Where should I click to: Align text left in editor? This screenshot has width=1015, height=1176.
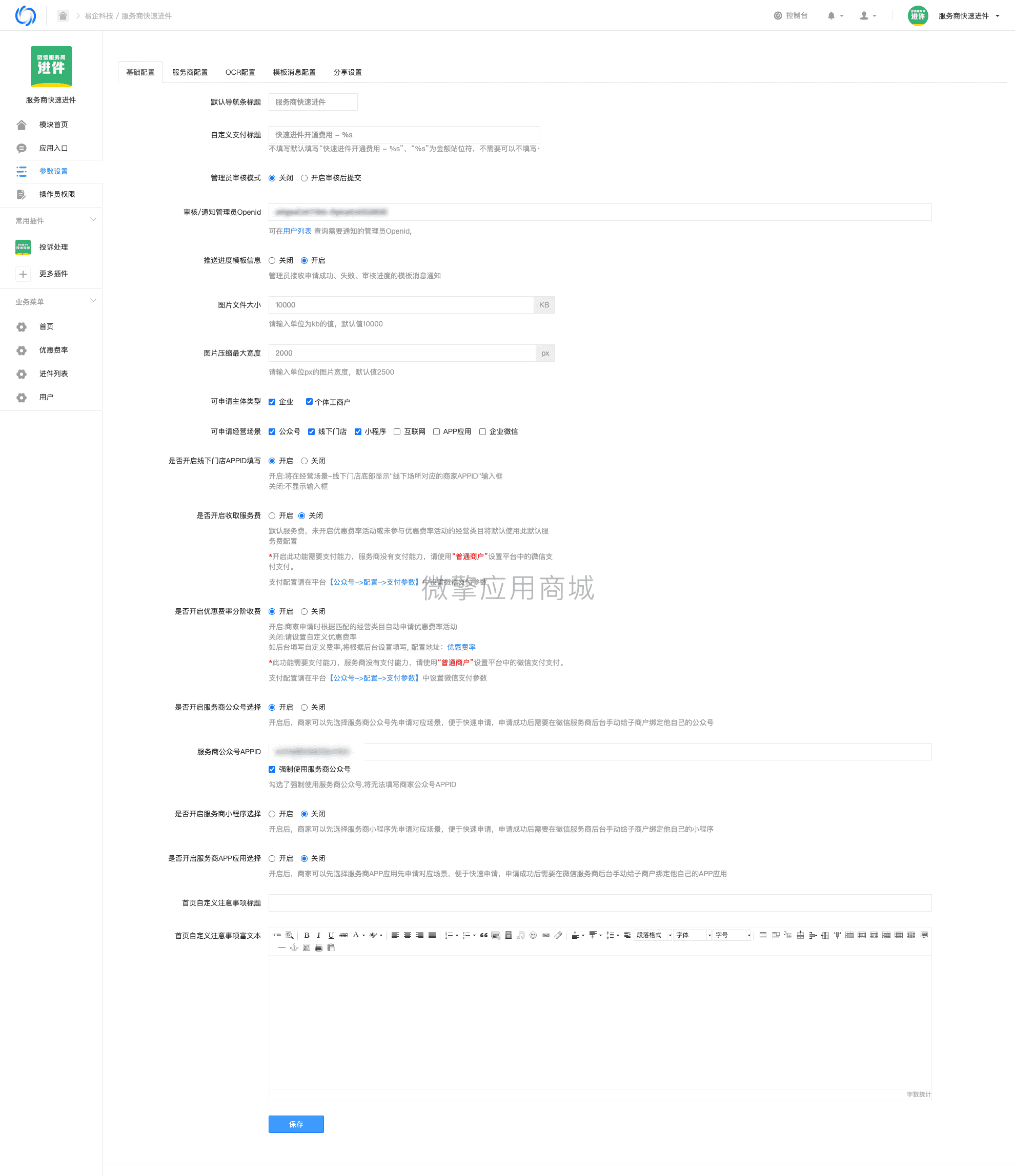point(395,935)
